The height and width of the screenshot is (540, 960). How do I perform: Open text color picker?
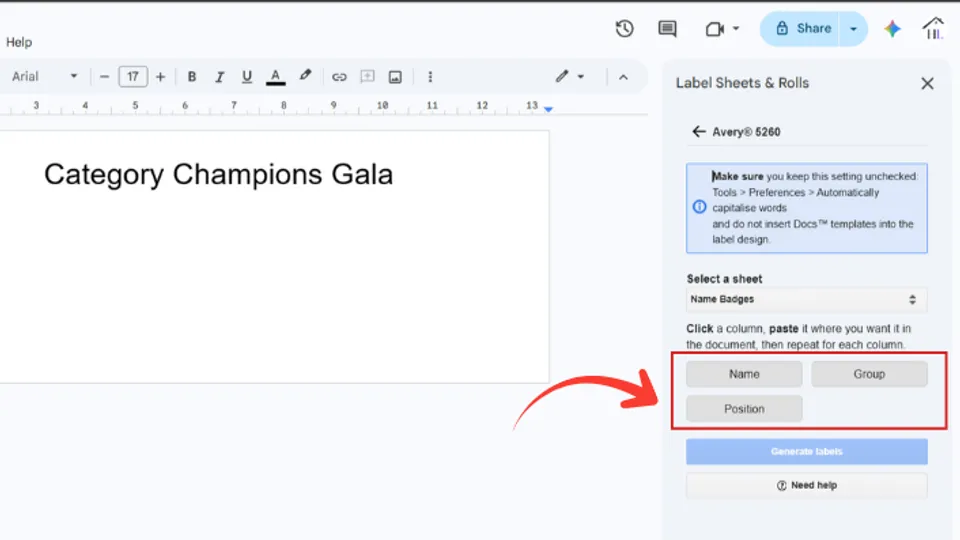click(276, 77)
